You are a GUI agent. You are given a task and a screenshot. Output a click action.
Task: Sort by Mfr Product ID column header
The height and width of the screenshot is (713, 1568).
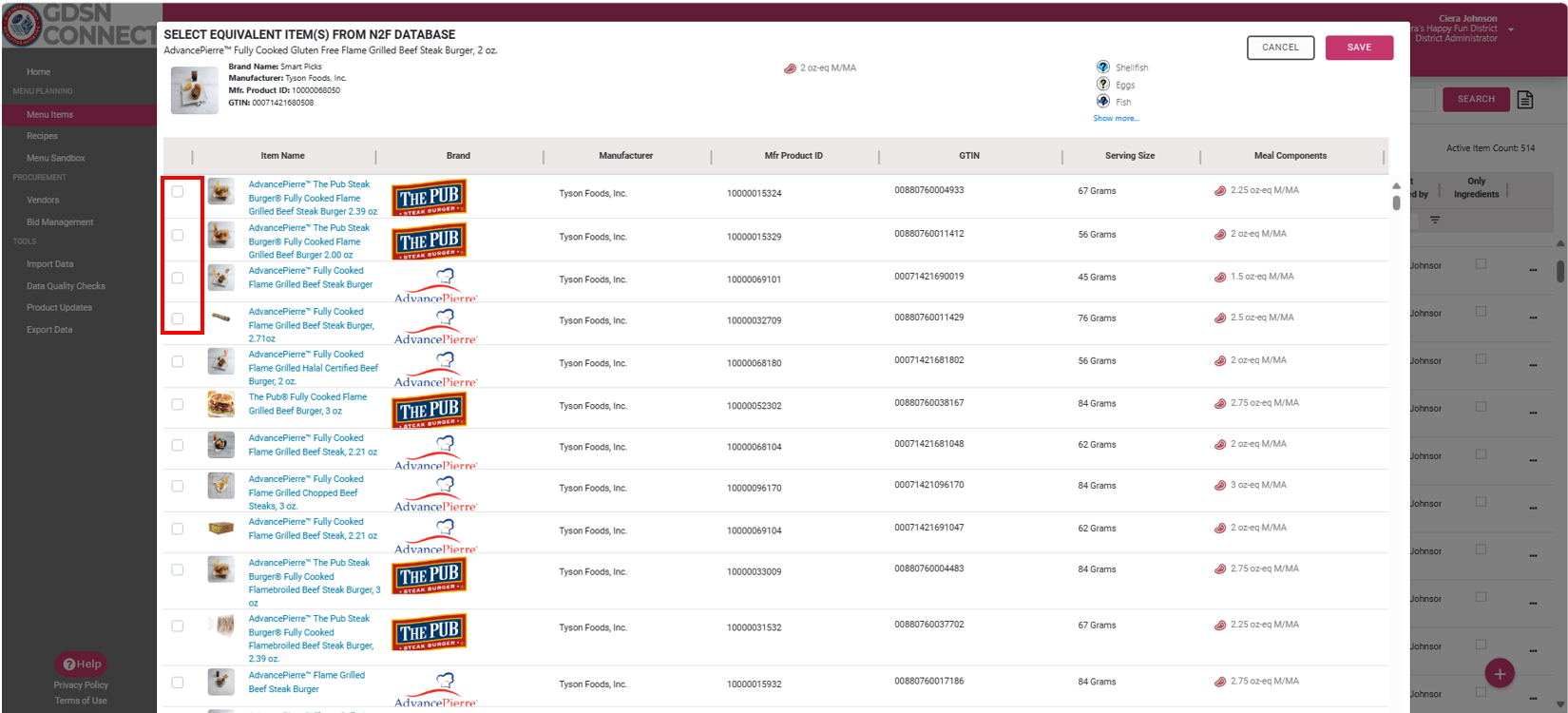click(x=794, y=156)
